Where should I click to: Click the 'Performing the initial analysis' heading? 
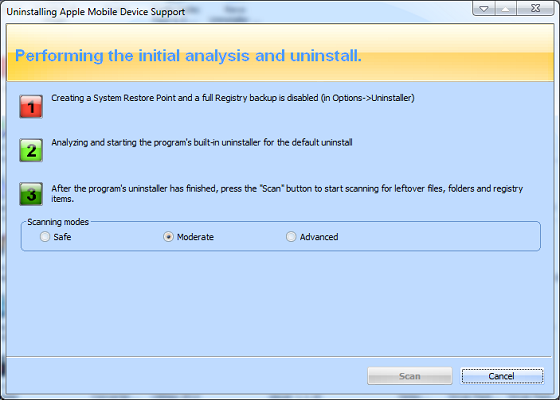188,56
